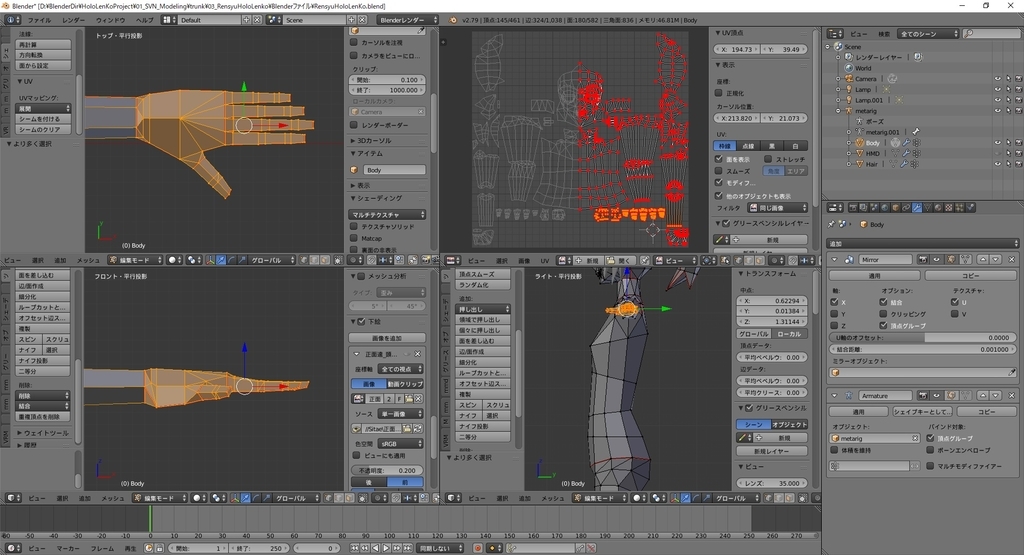Click the metarig armature icon in outliner
This screenshot has width=1024, height=555.
[849, 111]
